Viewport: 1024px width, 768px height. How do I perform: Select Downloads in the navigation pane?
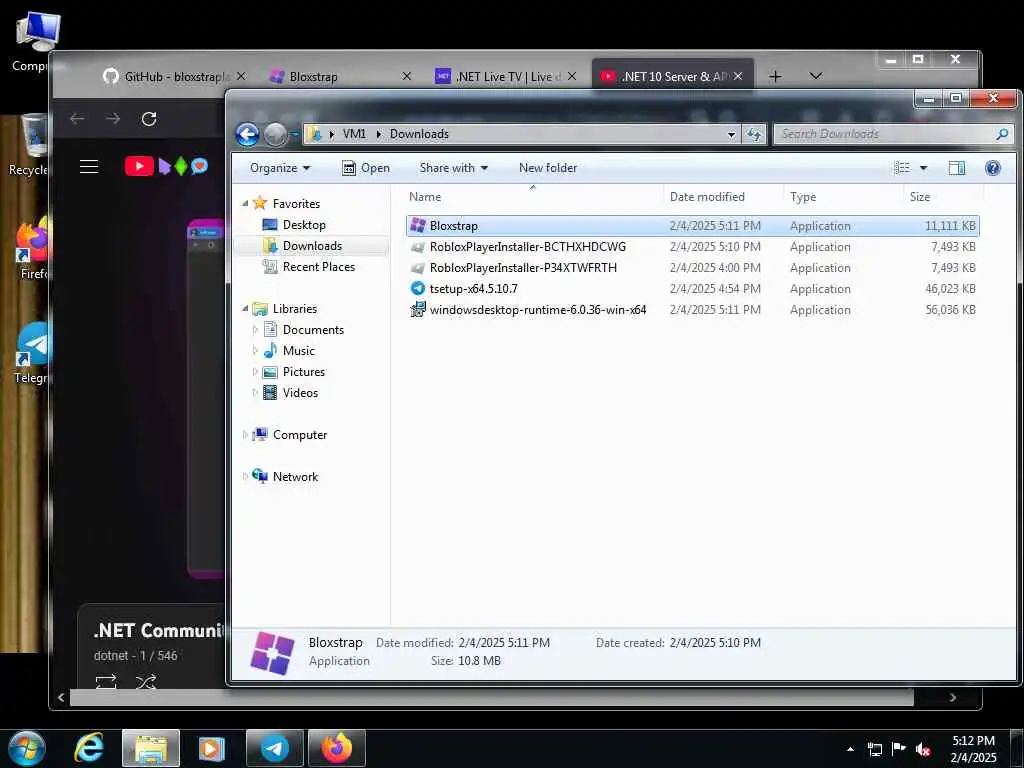[x=312, y=246]
